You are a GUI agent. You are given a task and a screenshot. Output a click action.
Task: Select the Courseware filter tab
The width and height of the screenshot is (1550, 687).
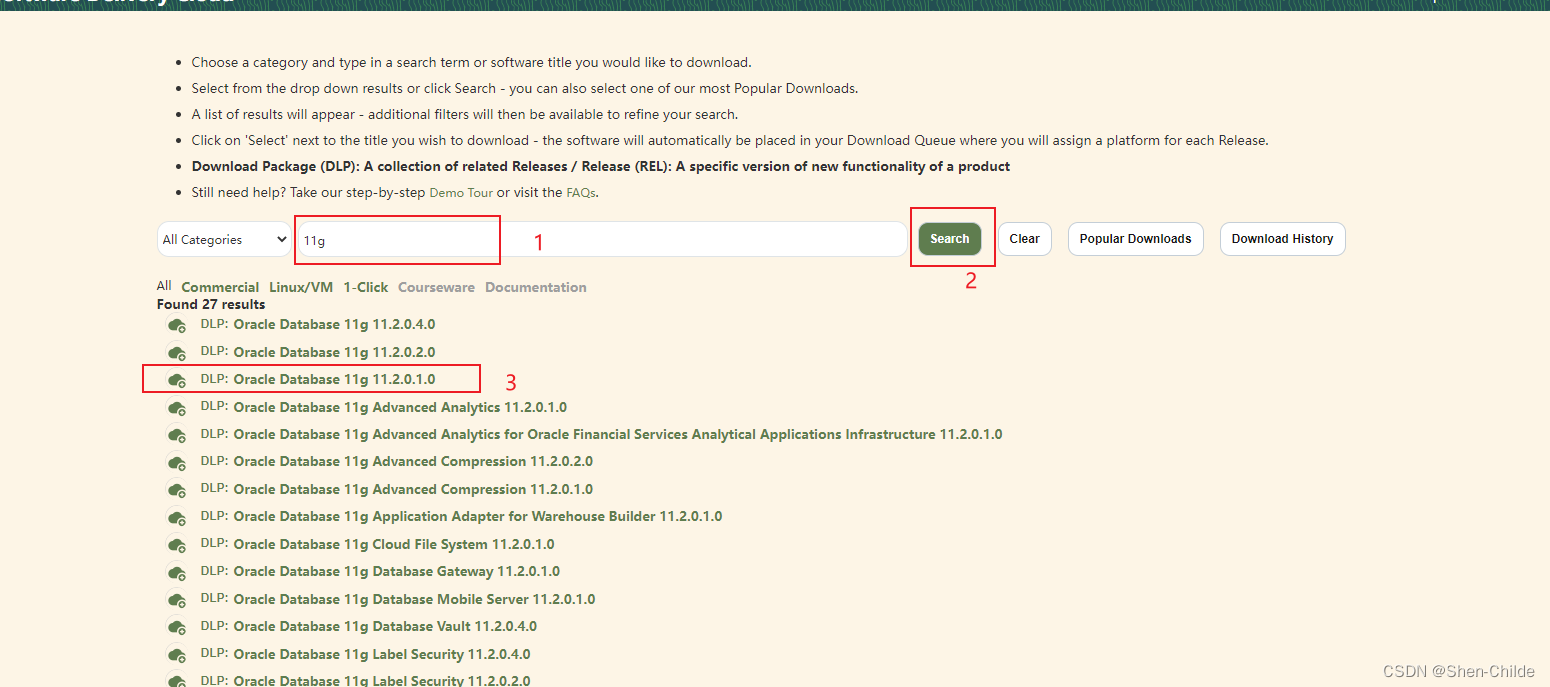[436, 287]
